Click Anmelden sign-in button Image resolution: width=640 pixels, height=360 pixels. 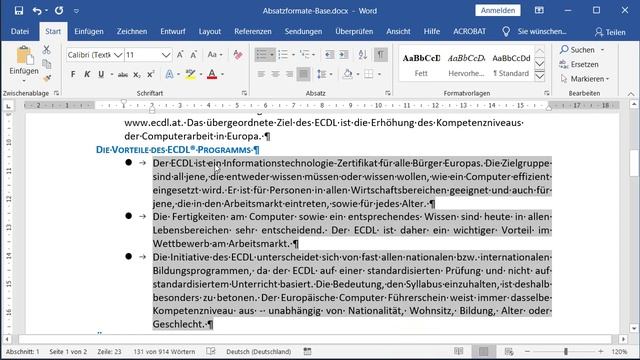498,11
